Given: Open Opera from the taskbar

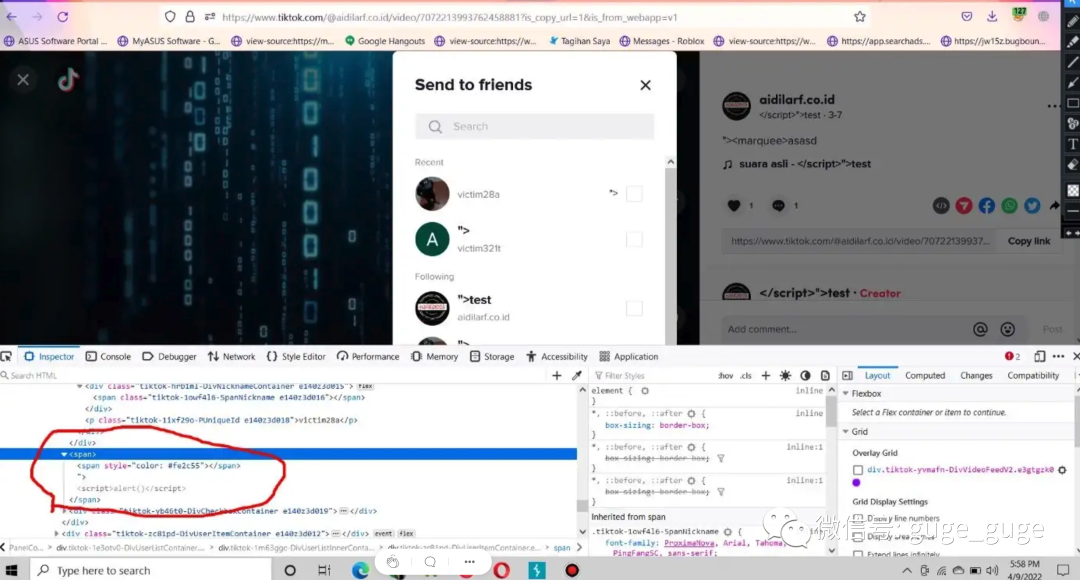Looking at the screenshot, I should click(x=501, y=570).
